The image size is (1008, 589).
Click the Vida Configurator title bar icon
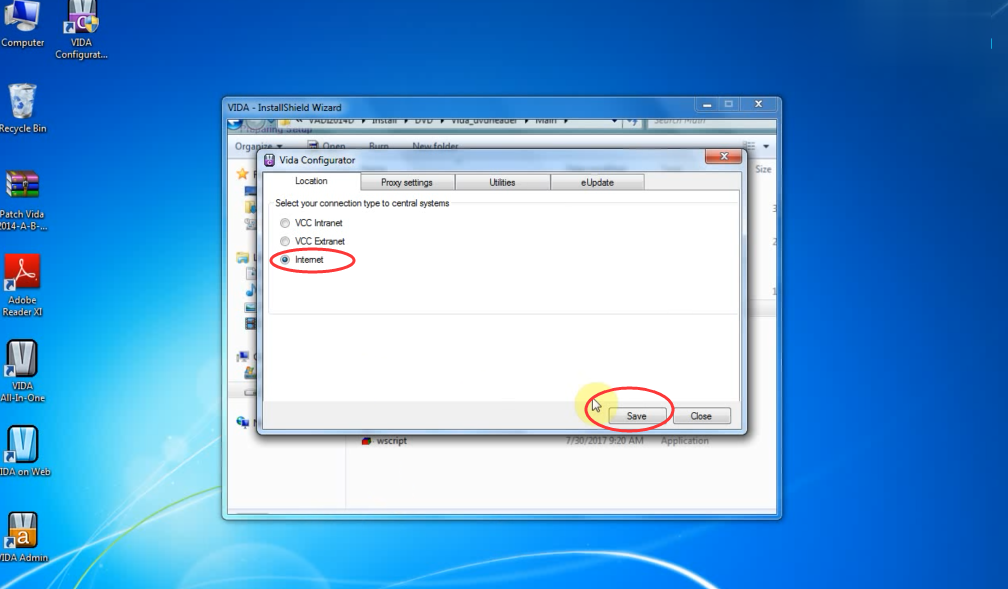[269, 160]
